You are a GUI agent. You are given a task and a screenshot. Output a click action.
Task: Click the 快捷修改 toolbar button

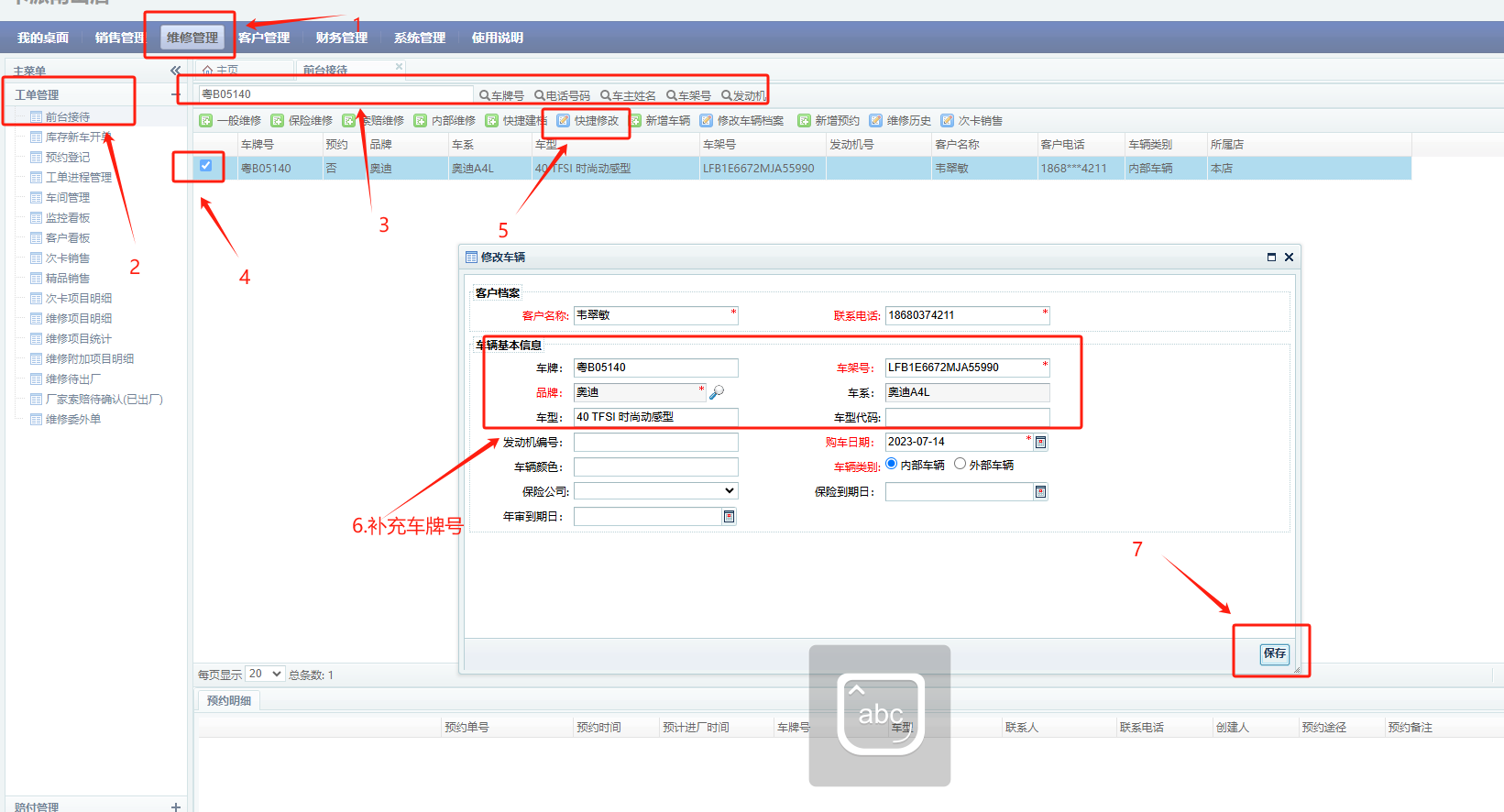click(587, 121)
